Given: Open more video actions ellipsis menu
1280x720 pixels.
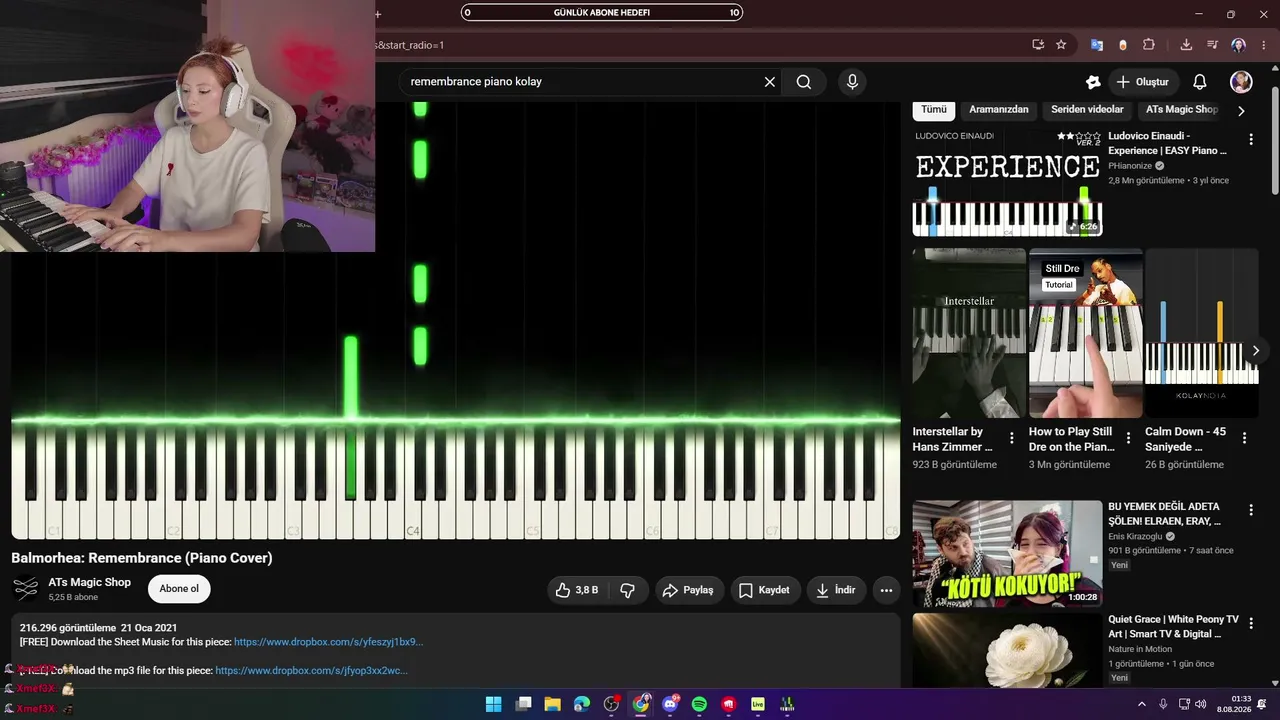Looking at the screenshot, I should coord(886,590).
